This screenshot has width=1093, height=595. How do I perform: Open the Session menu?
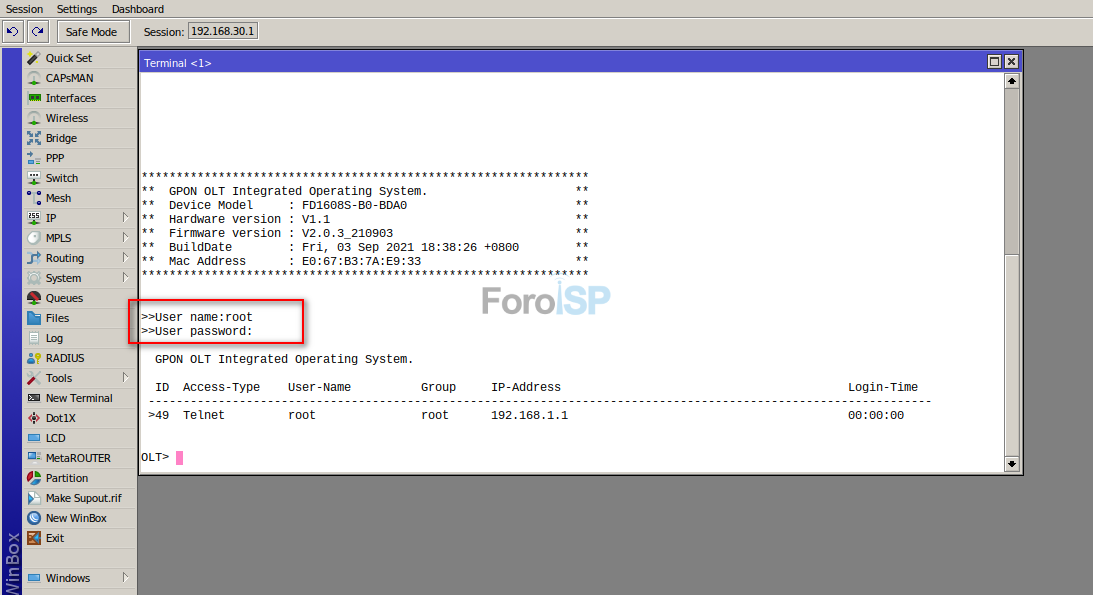click(23, 9)
